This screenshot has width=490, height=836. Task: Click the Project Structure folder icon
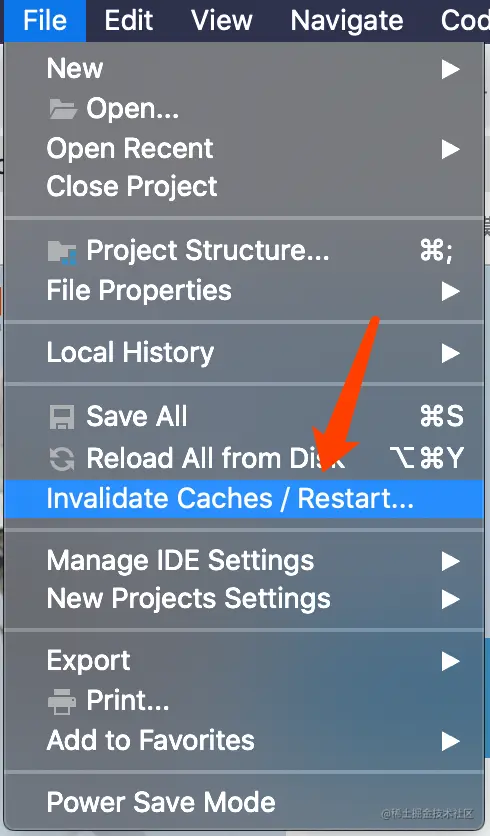click(x=62, y=252)
